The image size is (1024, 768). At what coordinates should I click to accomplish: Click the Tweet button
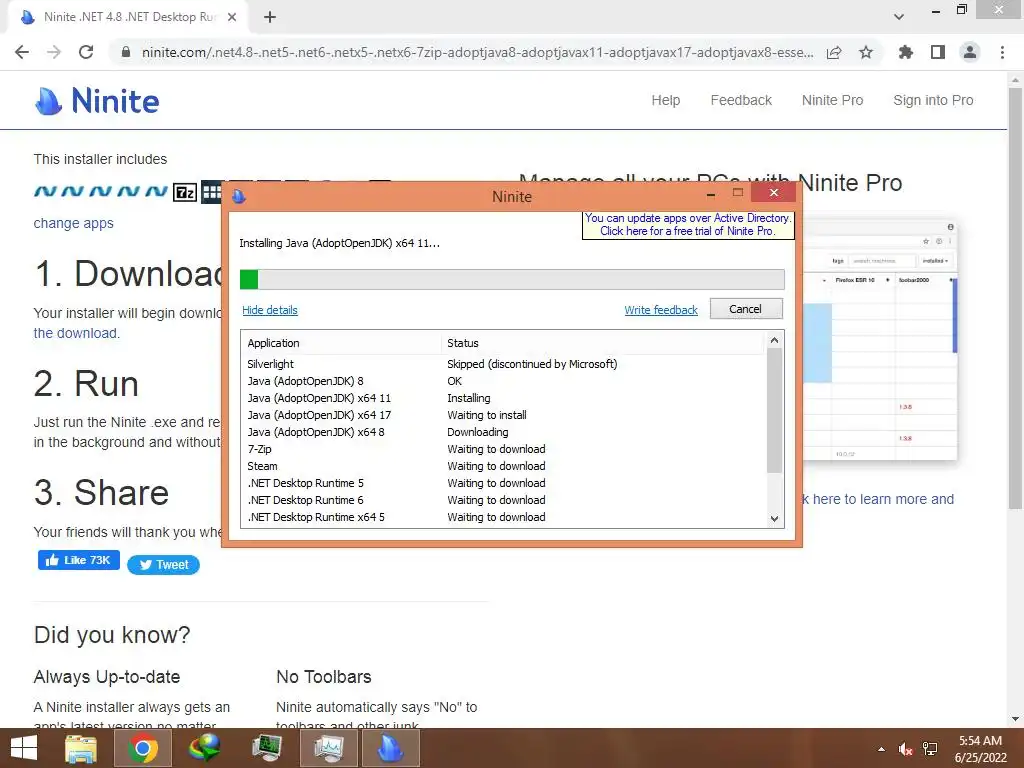[163, 565]
